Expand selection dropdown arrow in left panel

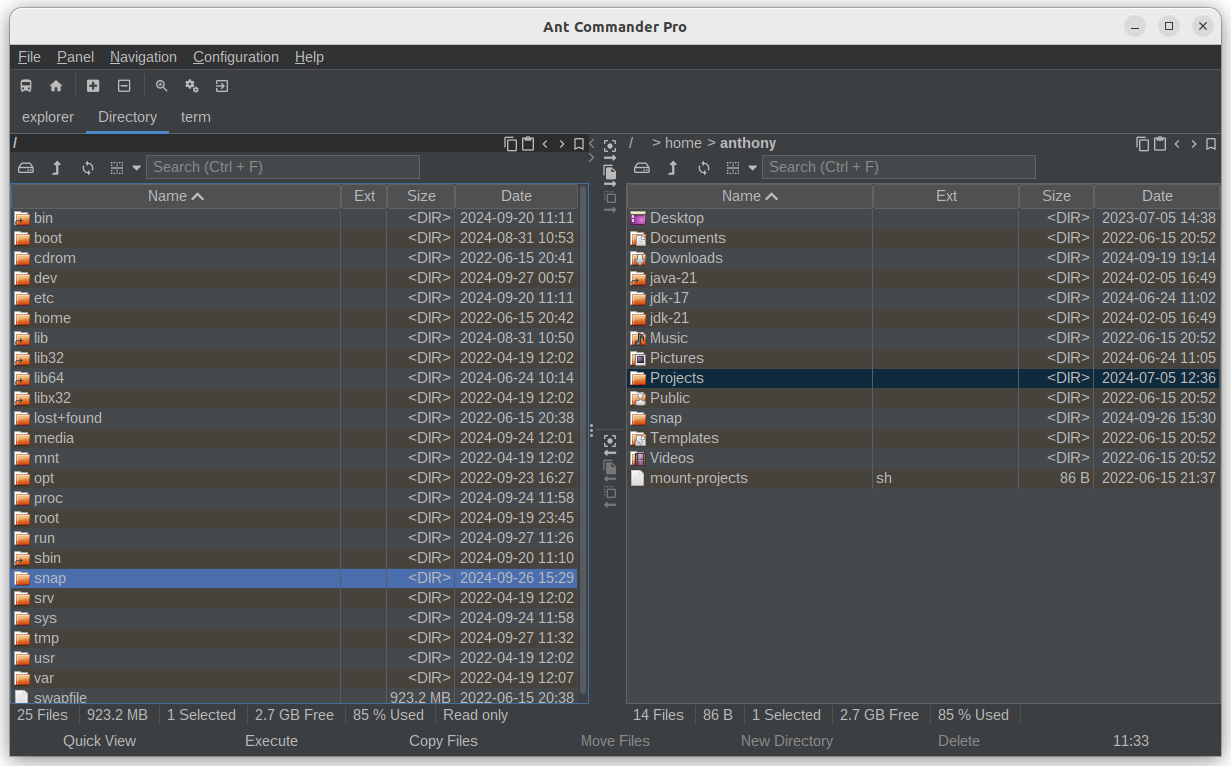tap(137, 168)
